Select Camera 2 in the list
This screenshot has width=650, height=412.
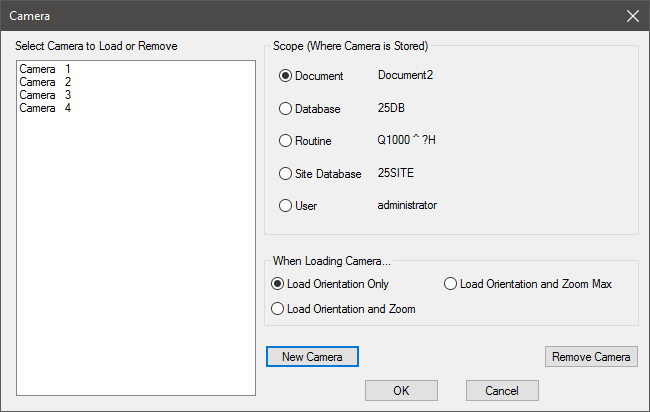coord(45,82)
